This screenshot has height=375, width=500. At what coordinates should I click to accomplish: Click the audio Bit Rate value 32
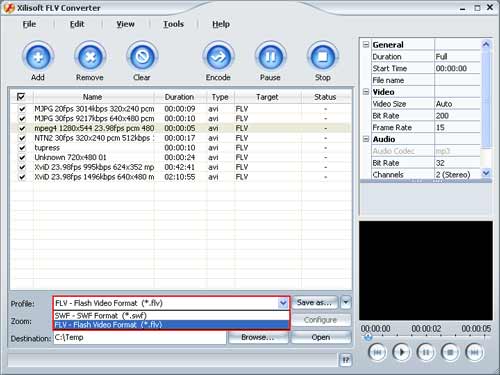(457, 163)
